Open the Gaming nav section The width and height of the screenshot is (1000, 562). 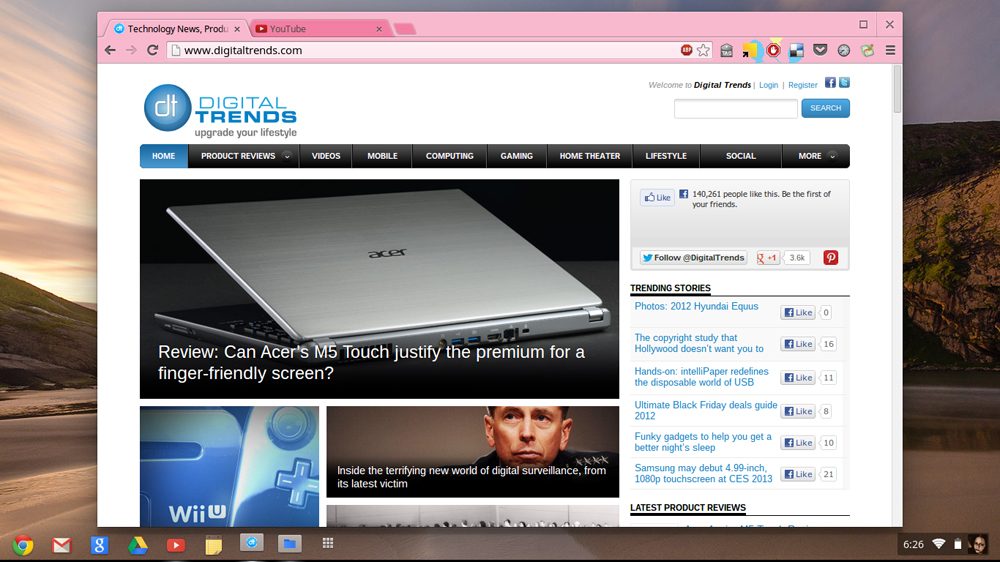coord(517,156)
